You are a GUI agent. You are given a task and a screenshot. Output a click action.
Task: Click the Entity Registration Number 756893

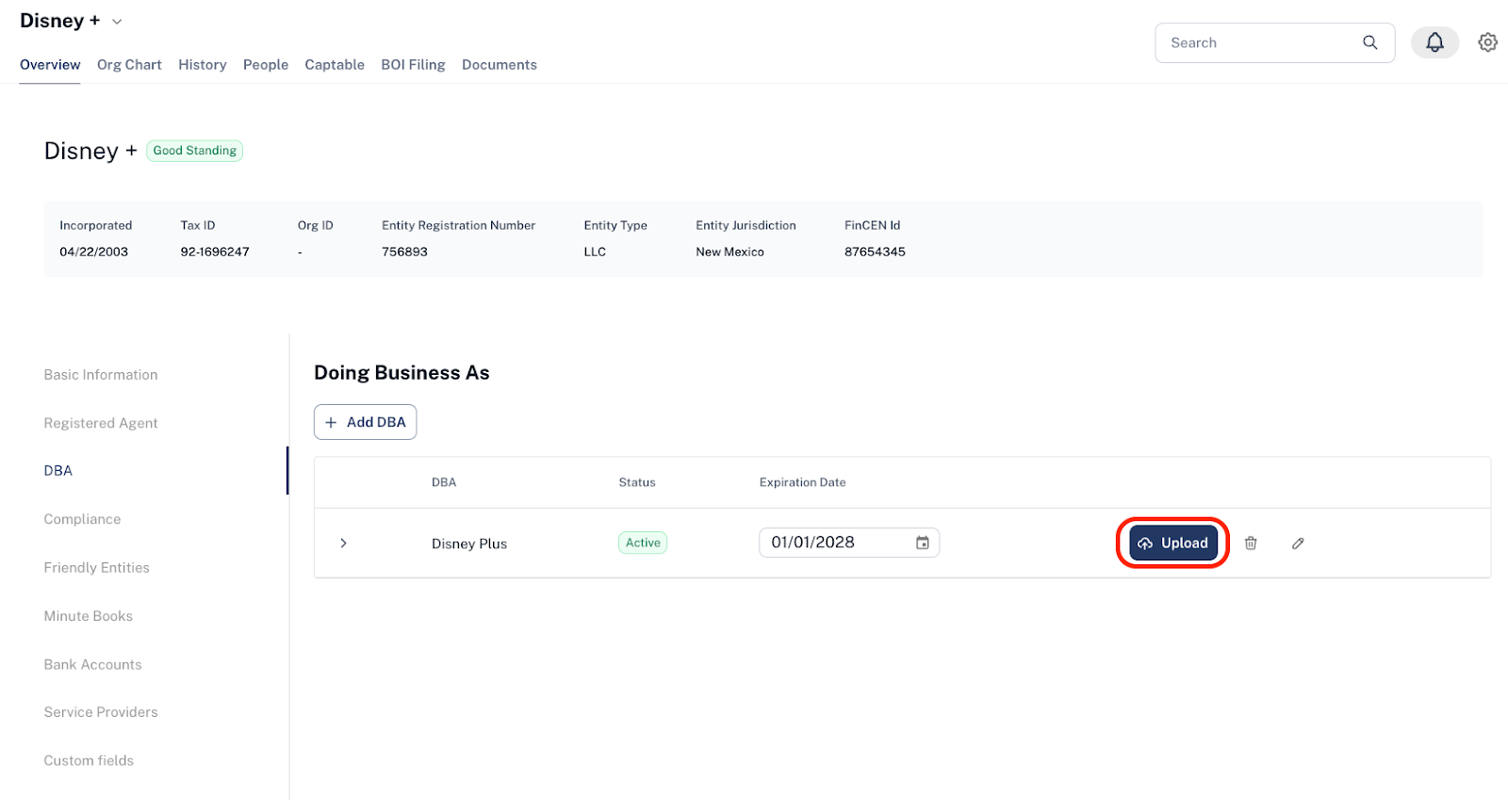pyautogui.click(x=404, y=252)
